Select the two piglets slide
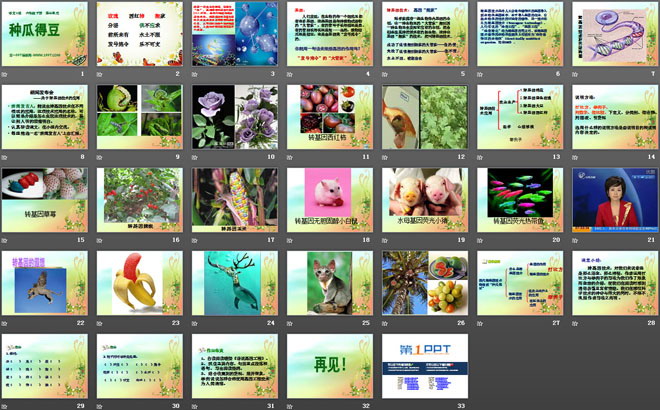Viewport: 660px width, 410px height. [x=425, y=200]
